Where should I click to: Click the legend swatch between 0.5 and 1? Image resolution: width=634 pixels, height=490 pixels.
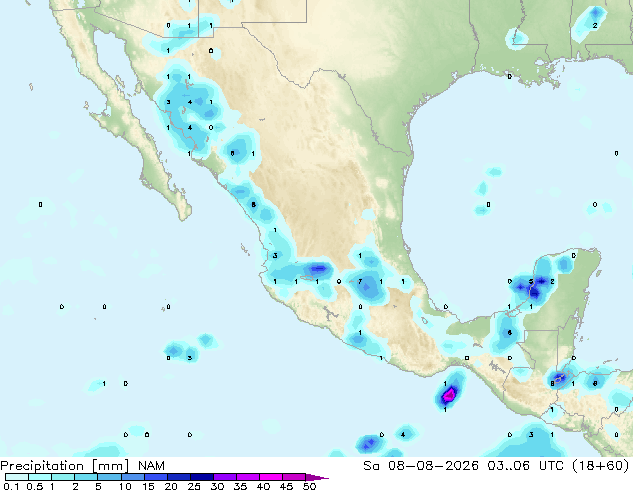(x=40, y=477)
